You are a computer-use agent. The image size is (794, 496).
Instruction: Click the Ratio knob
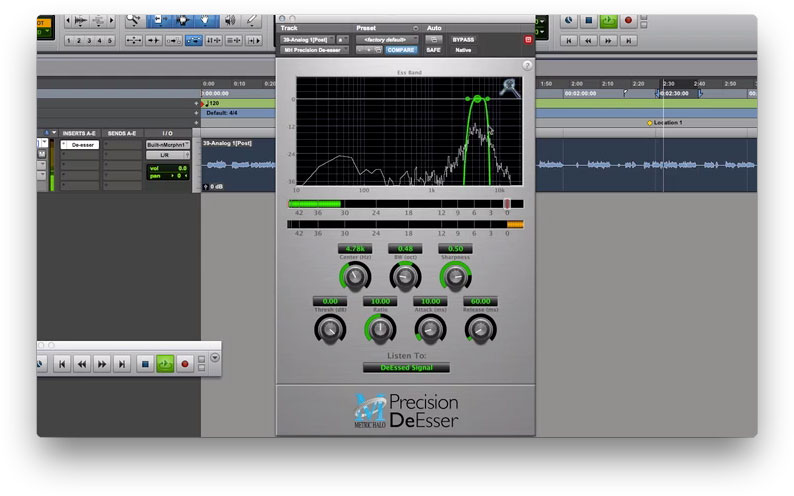380,329
